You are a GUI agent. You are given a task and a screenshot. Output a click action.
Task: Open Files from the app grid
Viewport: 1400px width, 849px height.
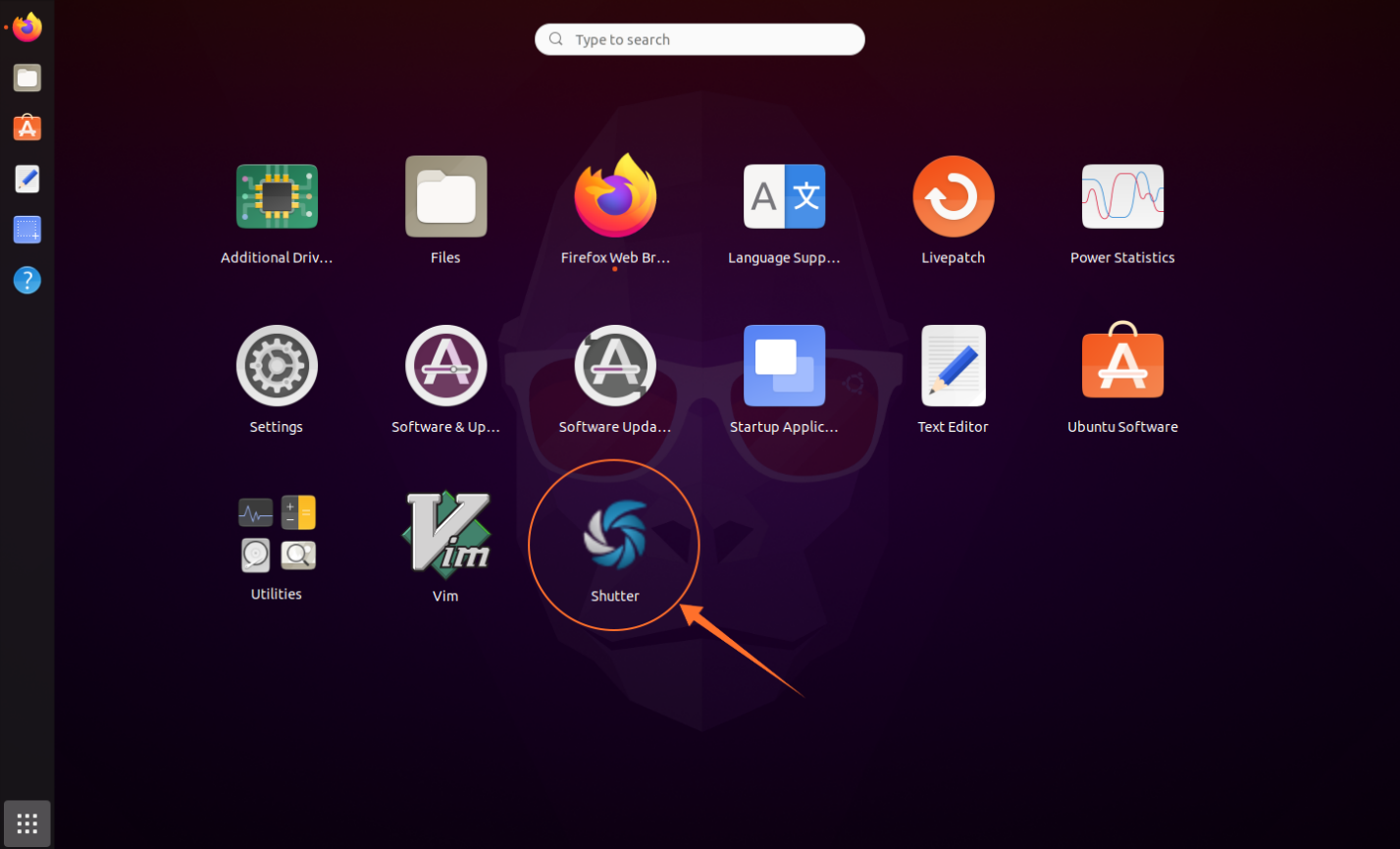coord(446,196)
